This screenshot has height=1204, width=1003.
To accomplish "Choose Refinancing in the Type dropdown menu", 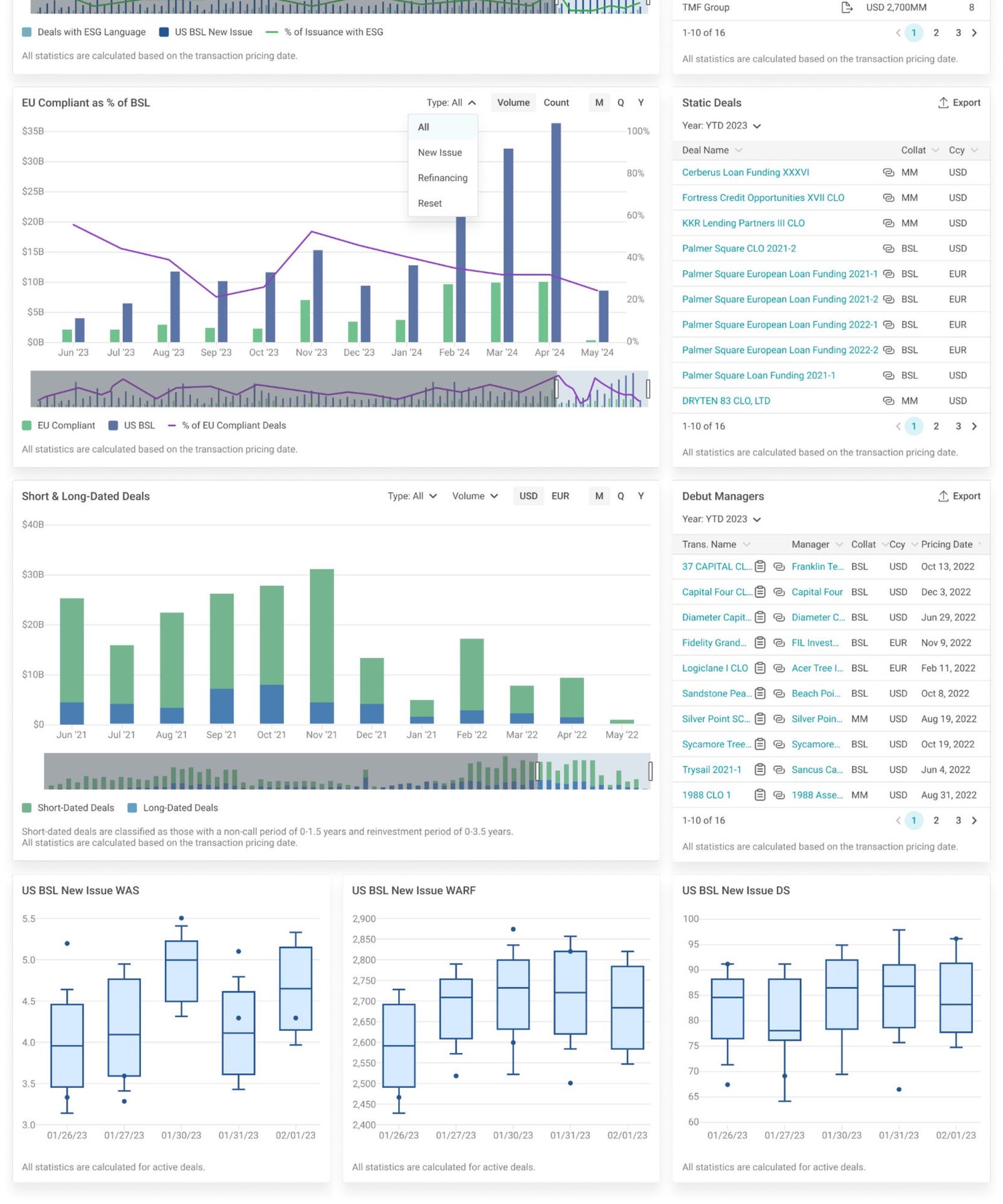I will (443, 178).
